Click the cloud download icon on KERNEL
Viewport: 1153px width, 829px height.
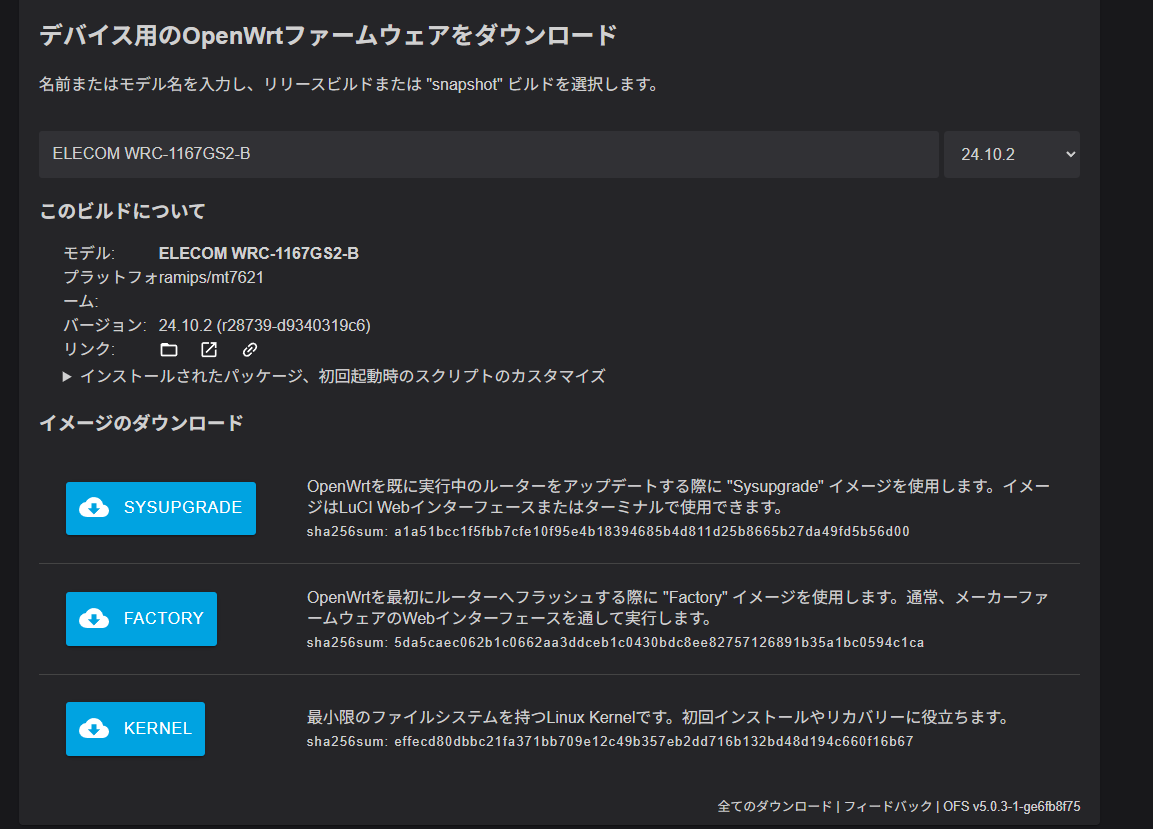click(94, 729)
